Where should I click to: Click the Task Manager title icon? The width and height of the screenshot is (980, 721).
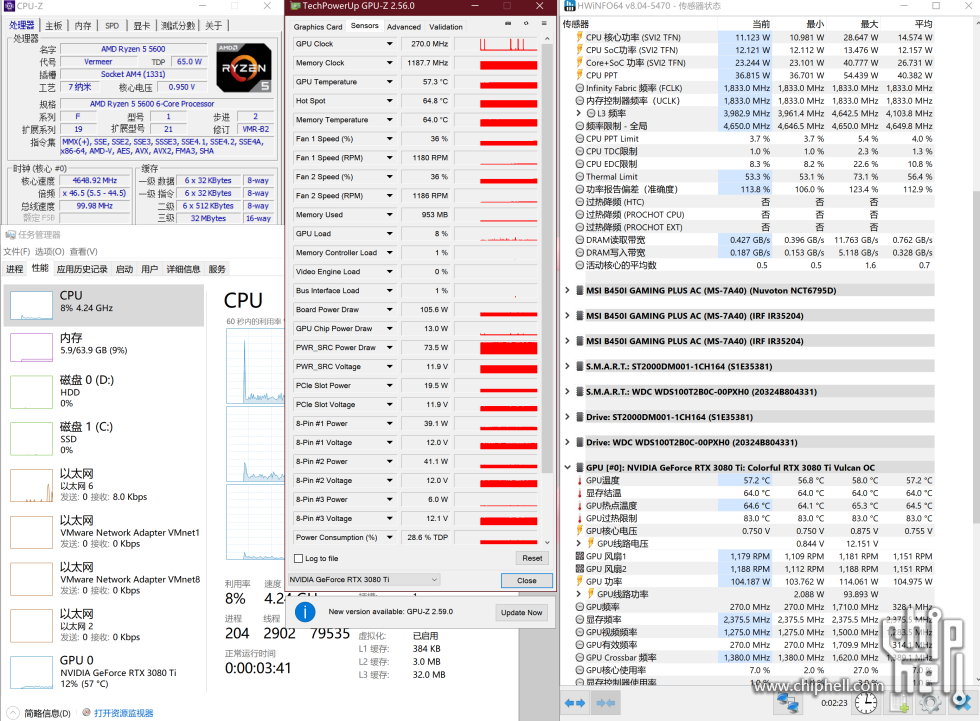pos(10,235)
